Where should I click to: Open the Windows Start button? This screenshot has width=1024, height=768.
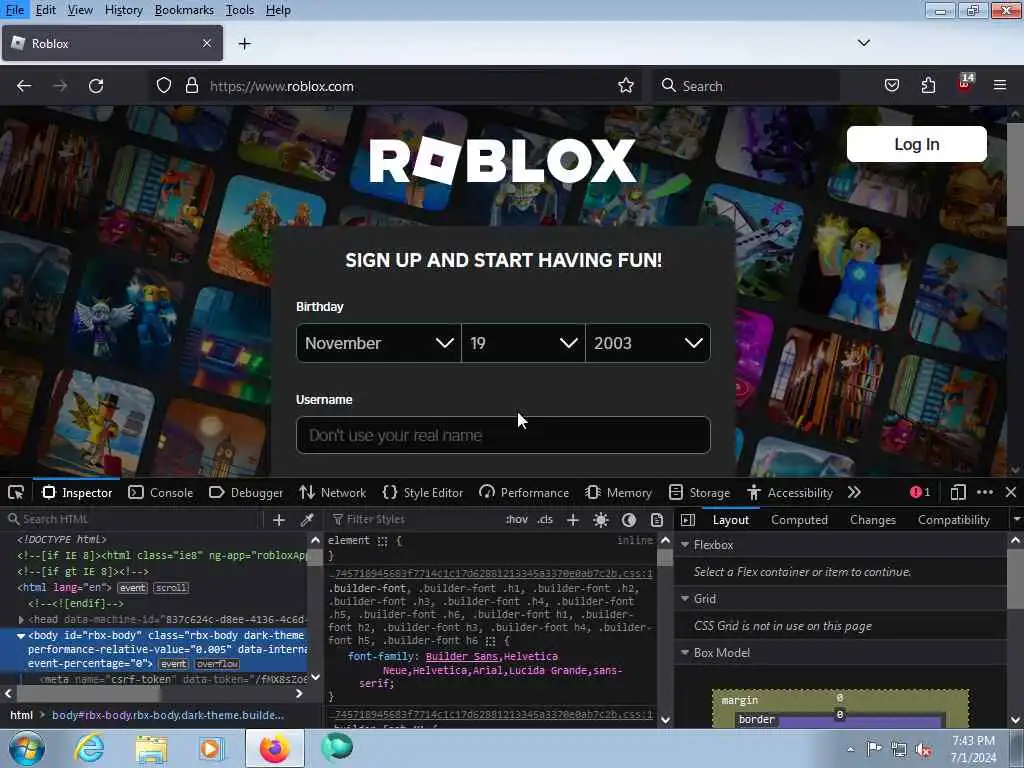[27, 748]
